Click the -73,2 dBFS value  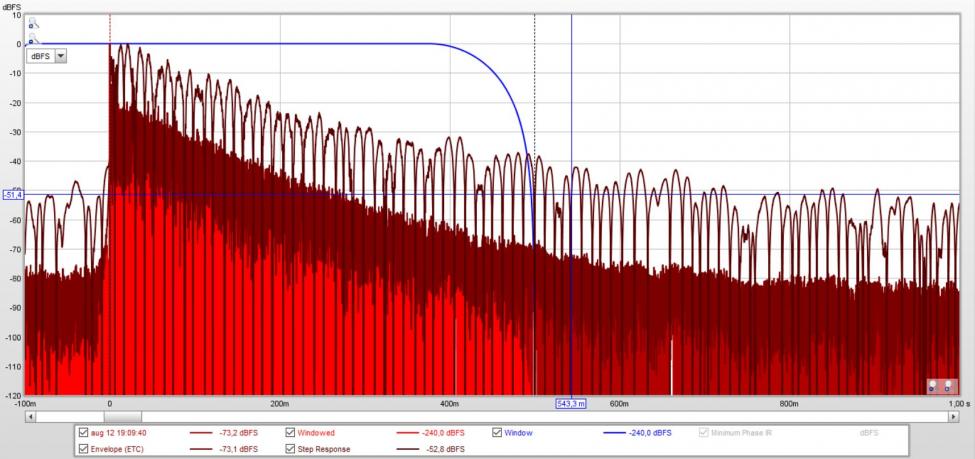(x=238, y=432)
